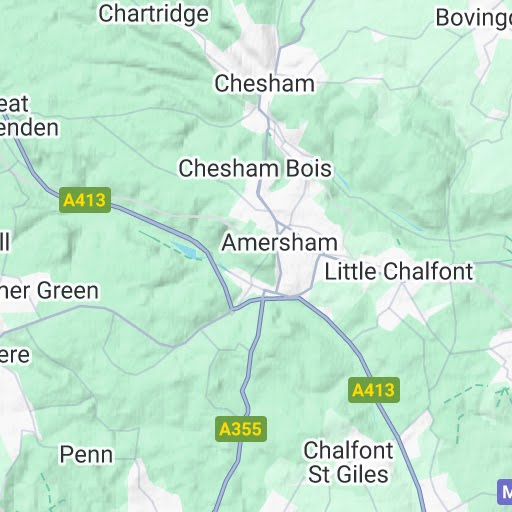Viewport: 512px width, 512px height.
Task: Click the Penn village label
Action: [86, 455]
